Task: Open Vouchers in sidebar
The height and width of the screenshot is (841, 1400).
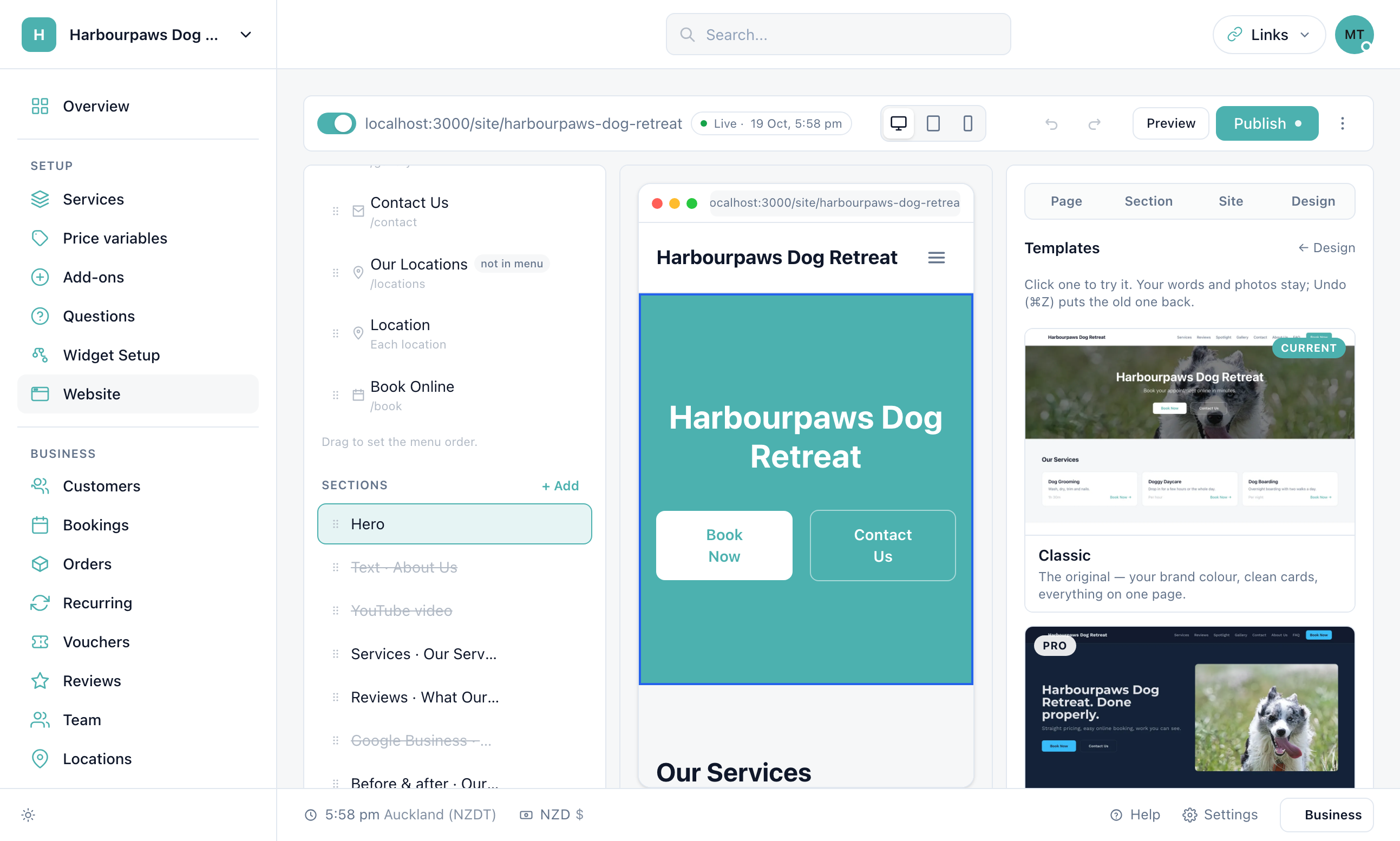Action: 138,642
